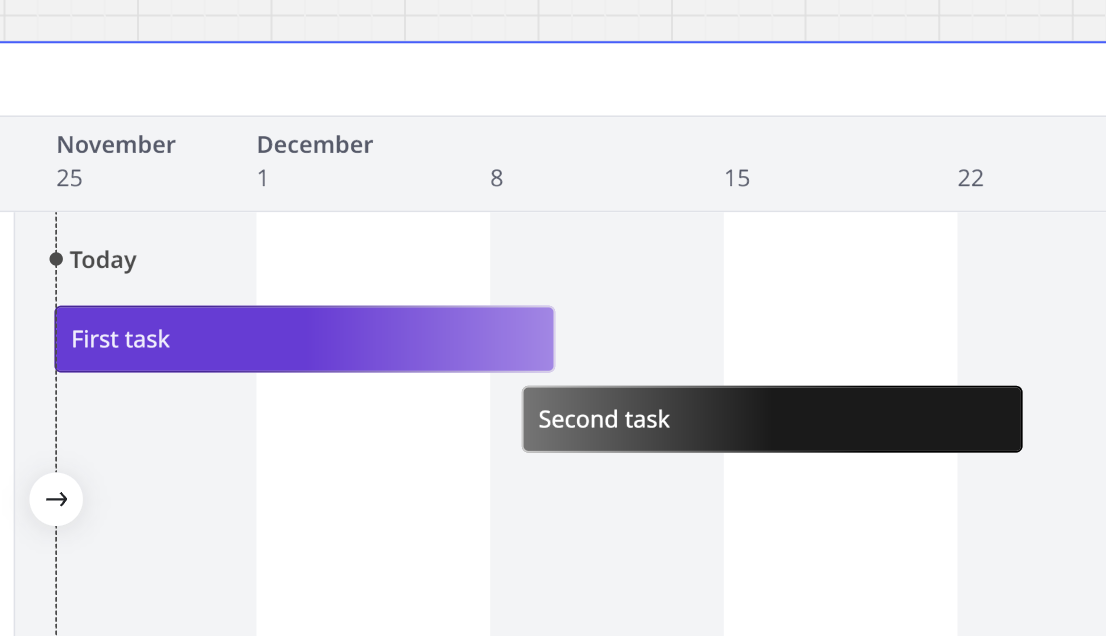Open the Second task bar
This screenshot has height=636, width=1106.
coord(772,419)
